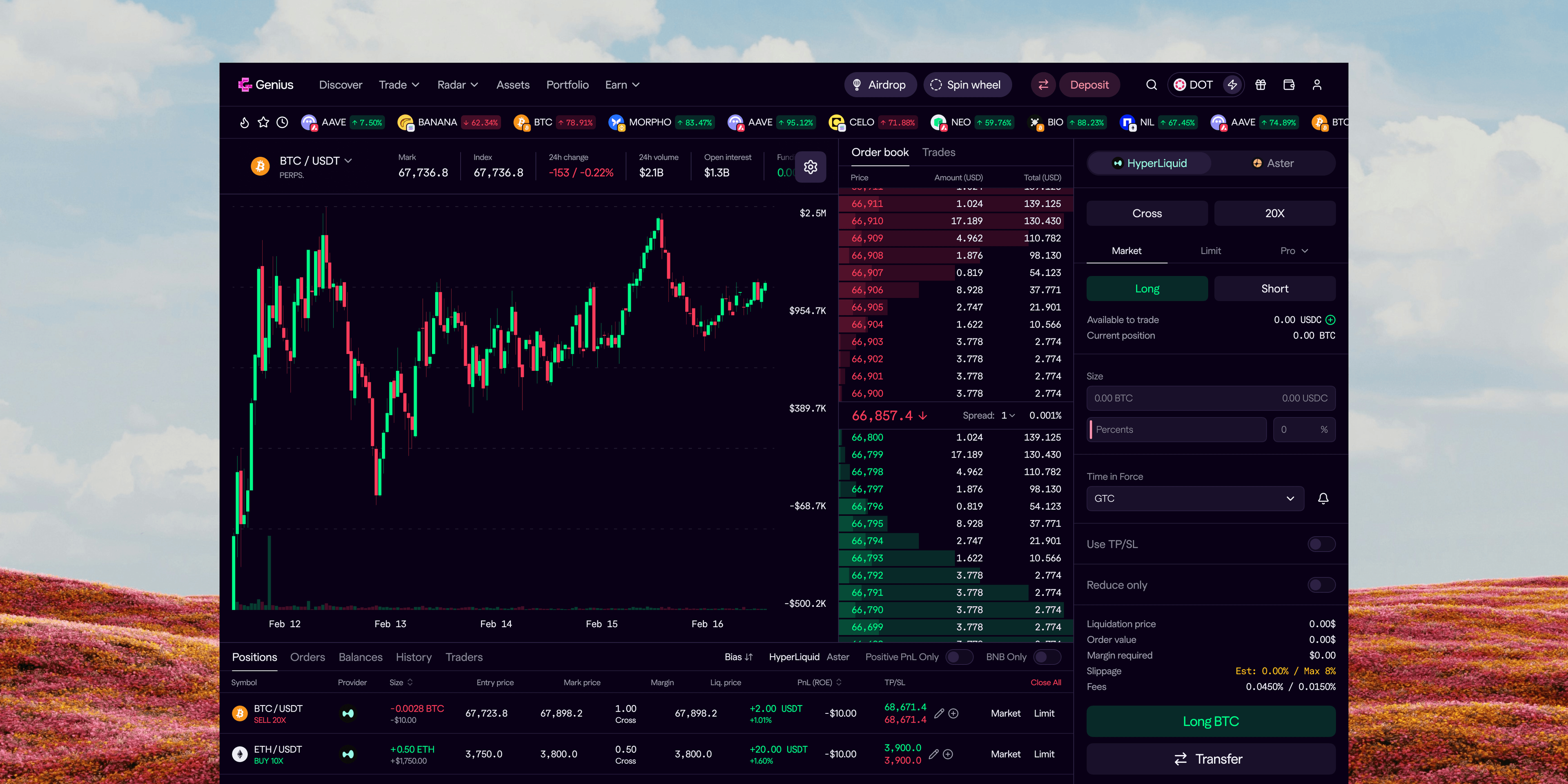The height and width of the screenshot is (784, 1568).
Task: Select the Limit order tab
Action: coord(1210,251)
